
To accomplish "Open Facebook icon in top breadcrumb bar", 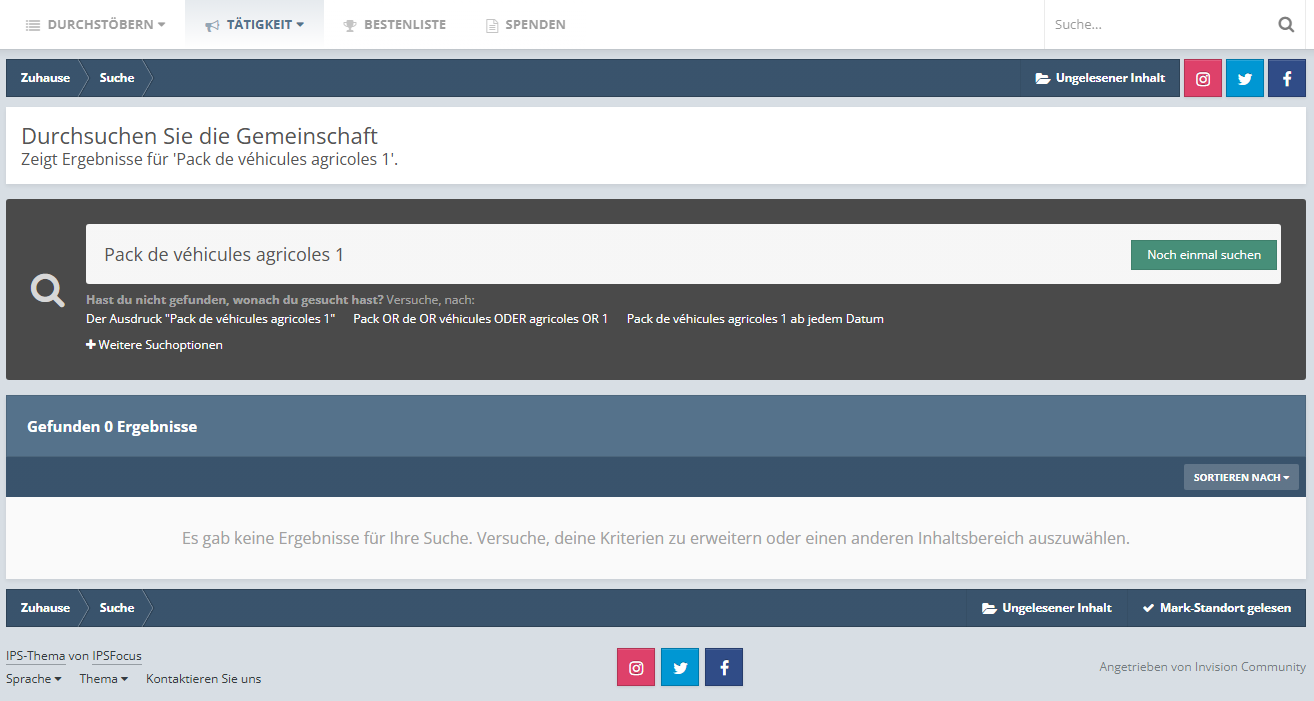I will pyautogui.click(x=1287, y=78).
